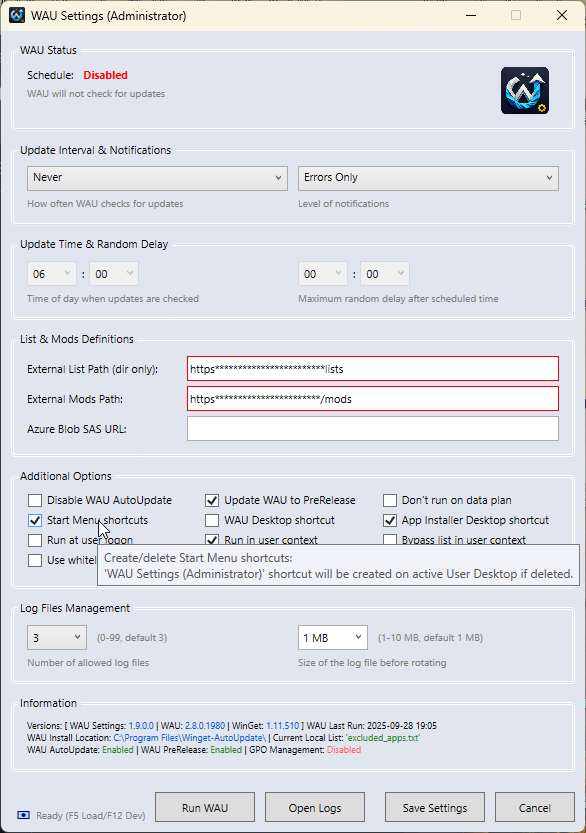Screen dimensions: 586x833
Task: Open update time hour dropdown showing 06
Action: (52, 274)
